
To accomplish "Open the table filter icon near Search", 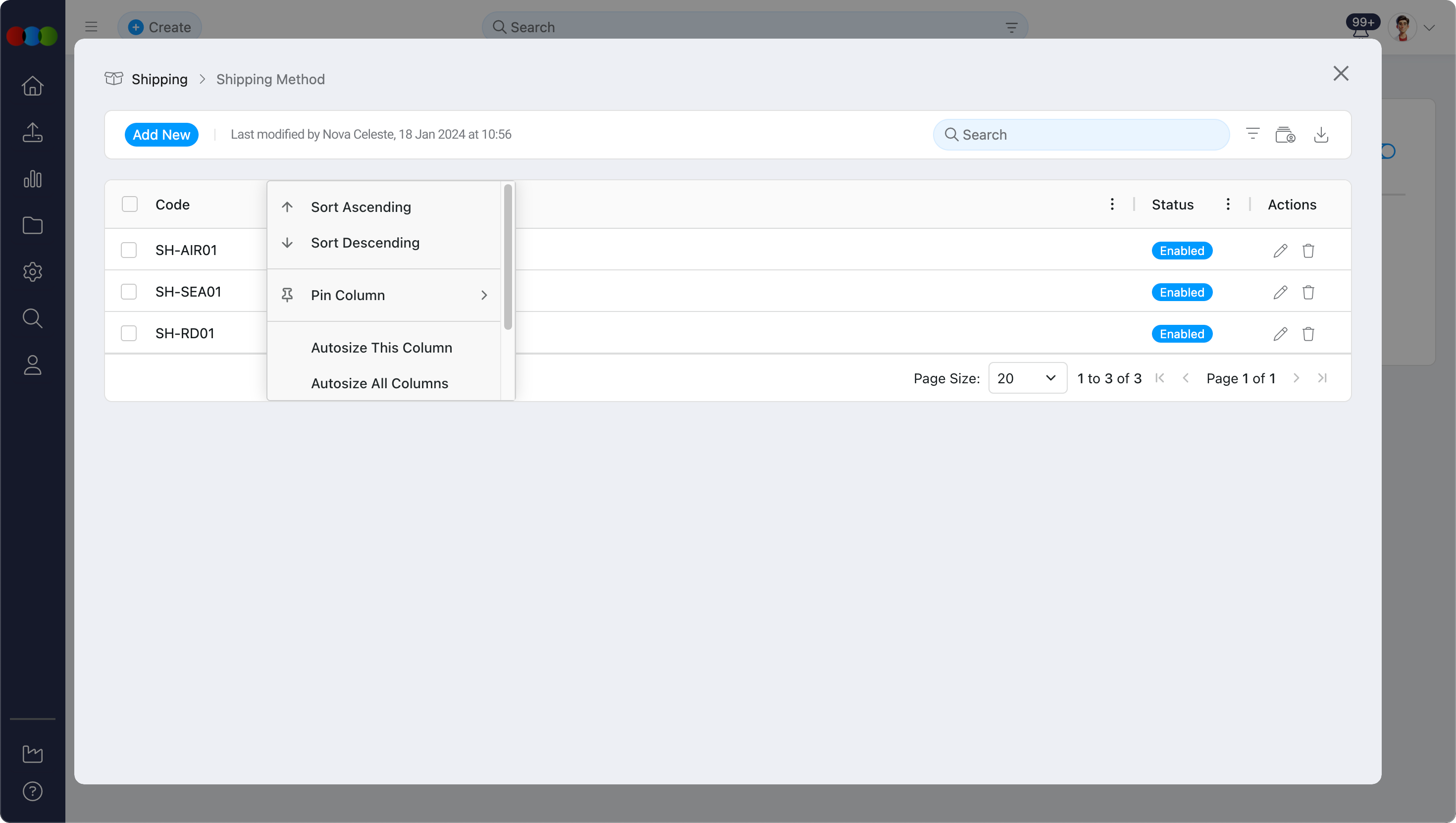I will click(x=1252, y=134).
